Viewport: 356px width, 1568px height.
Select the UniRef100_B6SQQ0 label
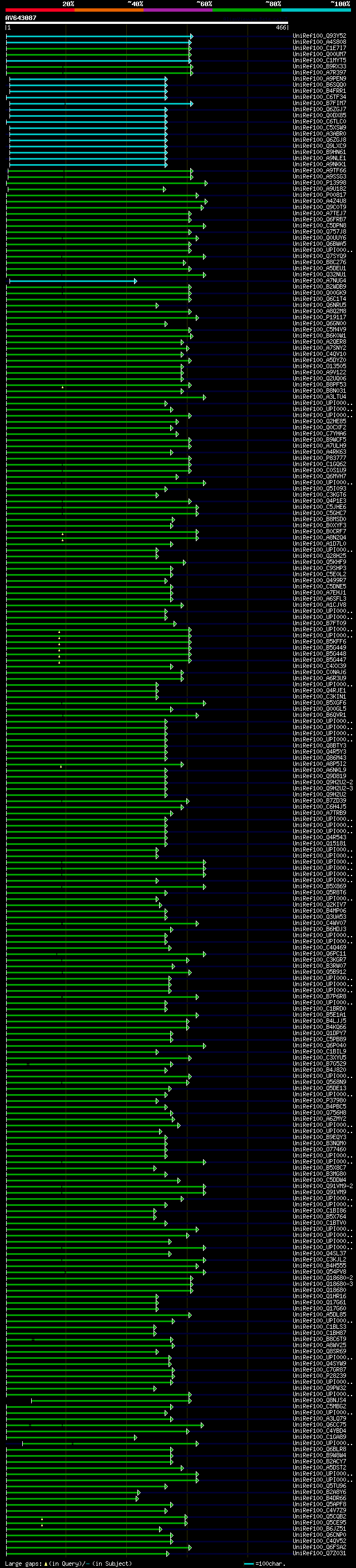tap(319, 85)
